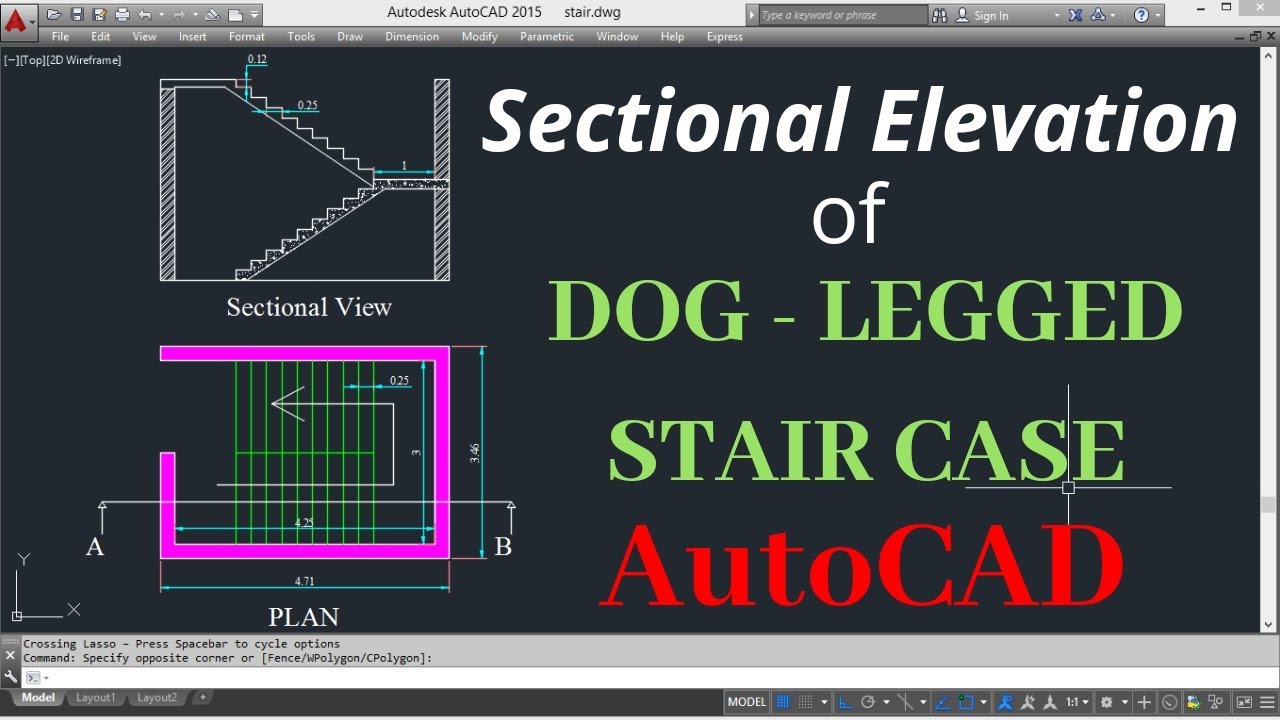Open the Undo history dropdown arrow
The width and height of the screenshot is (1280, 720).
(x=161, y=15)
